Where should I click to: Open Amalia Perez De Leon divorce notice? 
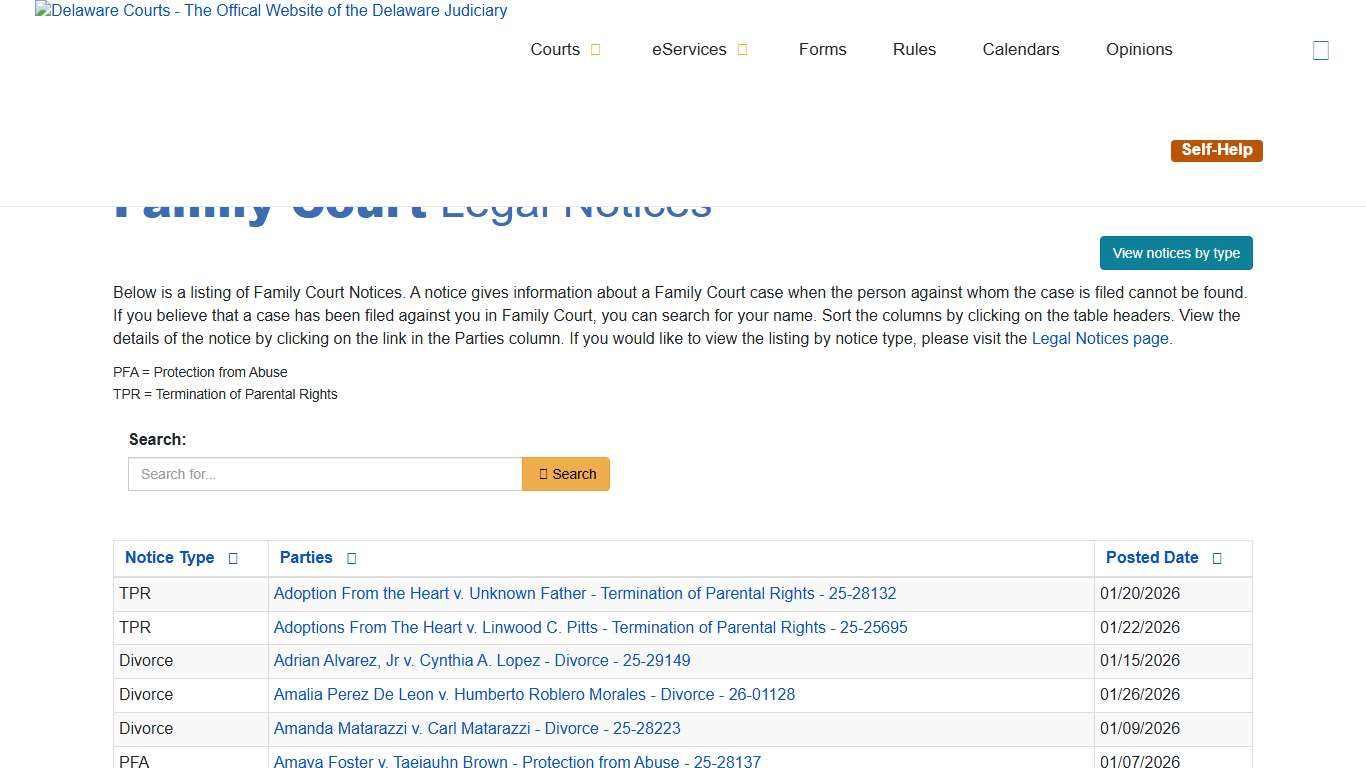[534, 695]
